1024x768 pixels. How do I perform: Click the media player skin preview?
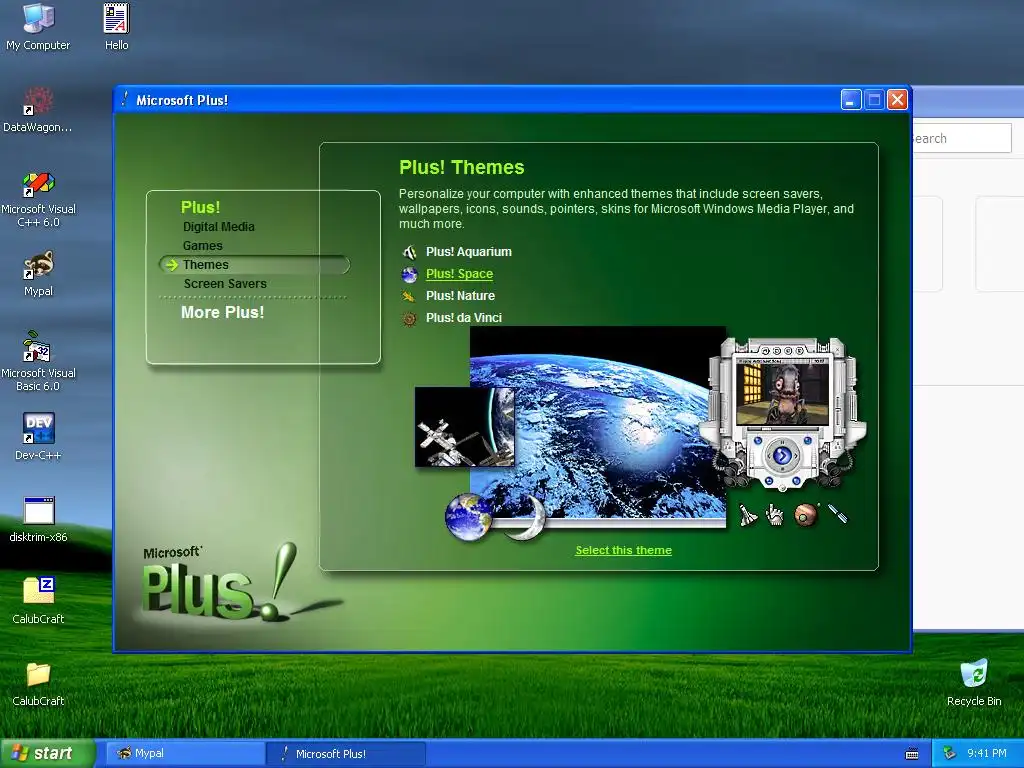coord(782,413)
